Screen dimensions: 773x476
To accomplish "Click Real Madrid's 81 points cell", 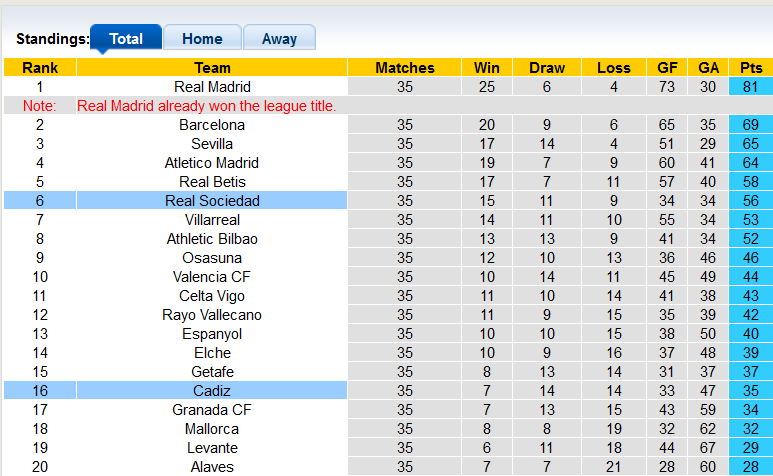I will point(750,87).
